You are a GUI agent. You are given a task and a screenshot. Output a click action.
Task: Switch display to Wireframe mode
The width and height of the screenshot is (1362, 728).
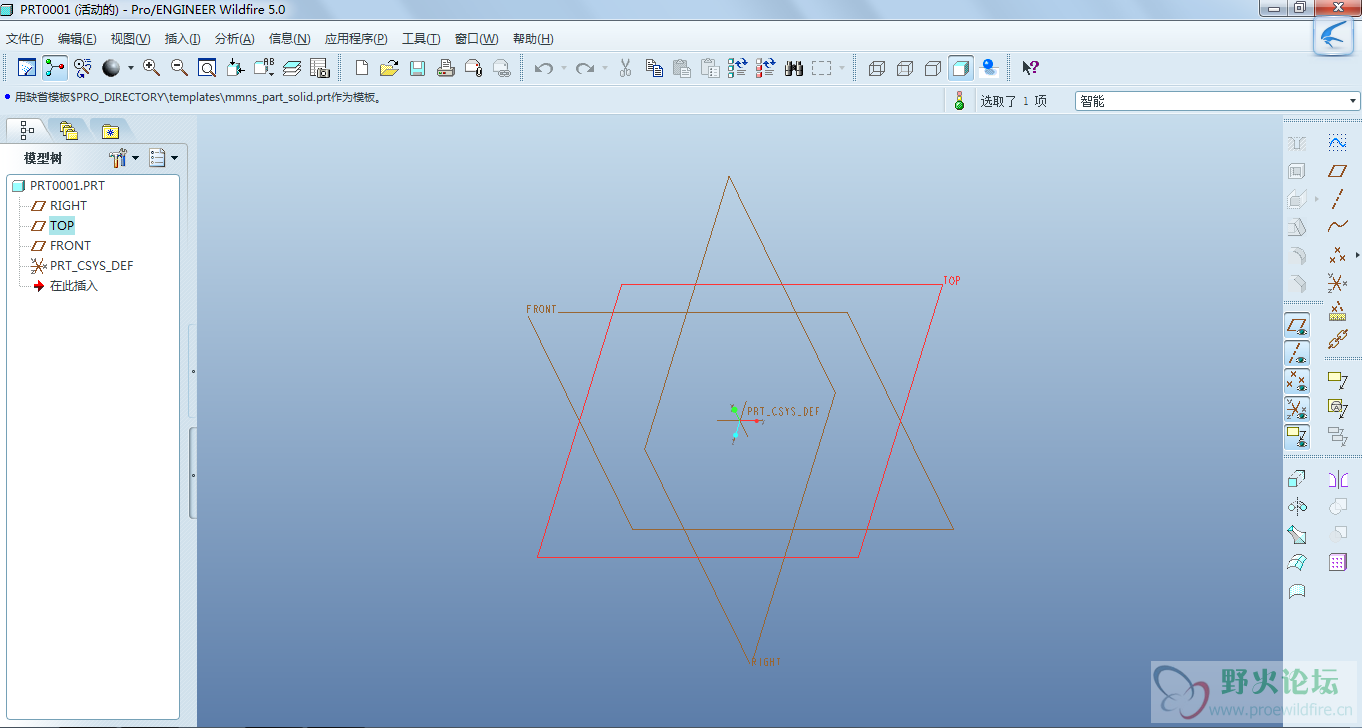pos(877,68)
